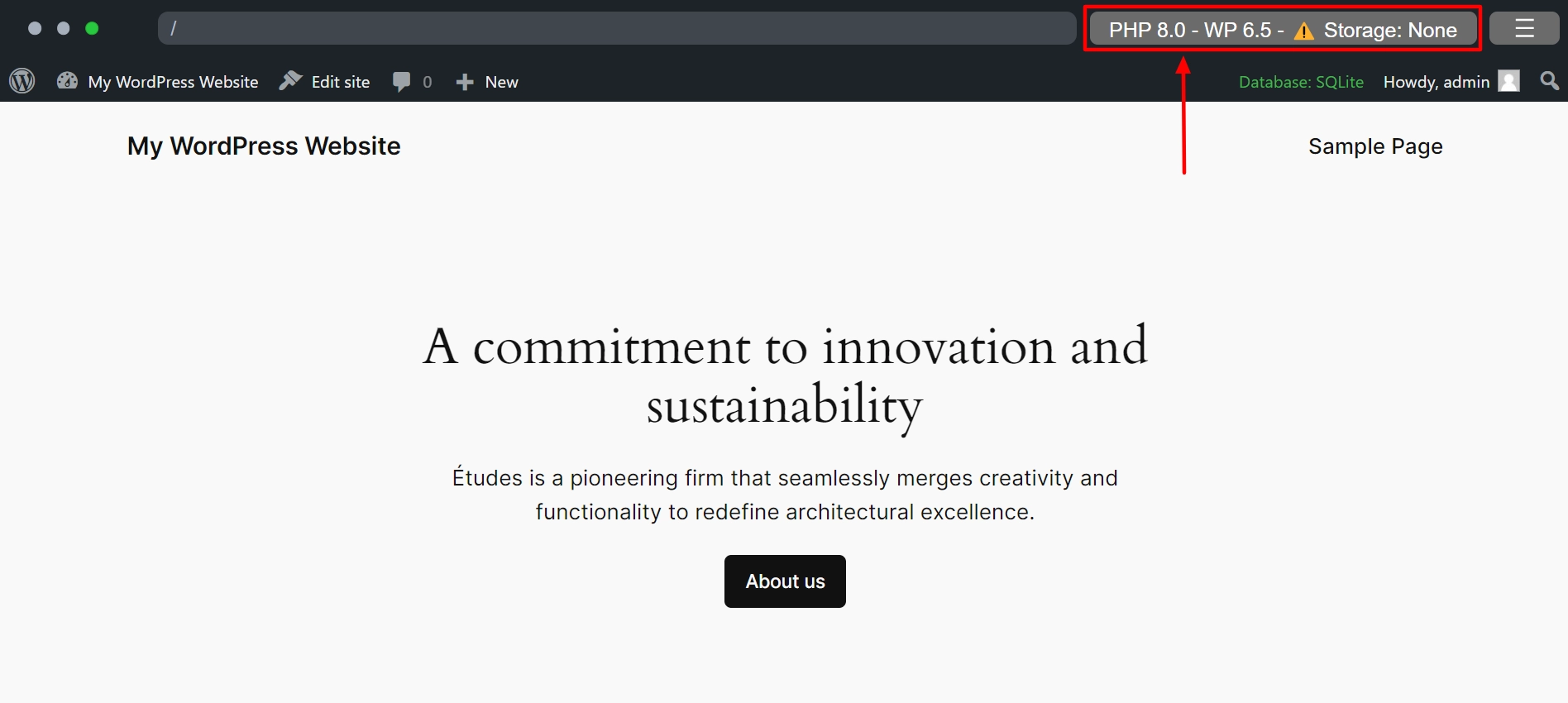This screenshot has width=1568, height=703.
Task: Open the Playground hamburger menu
Action: coord(1524,28)
